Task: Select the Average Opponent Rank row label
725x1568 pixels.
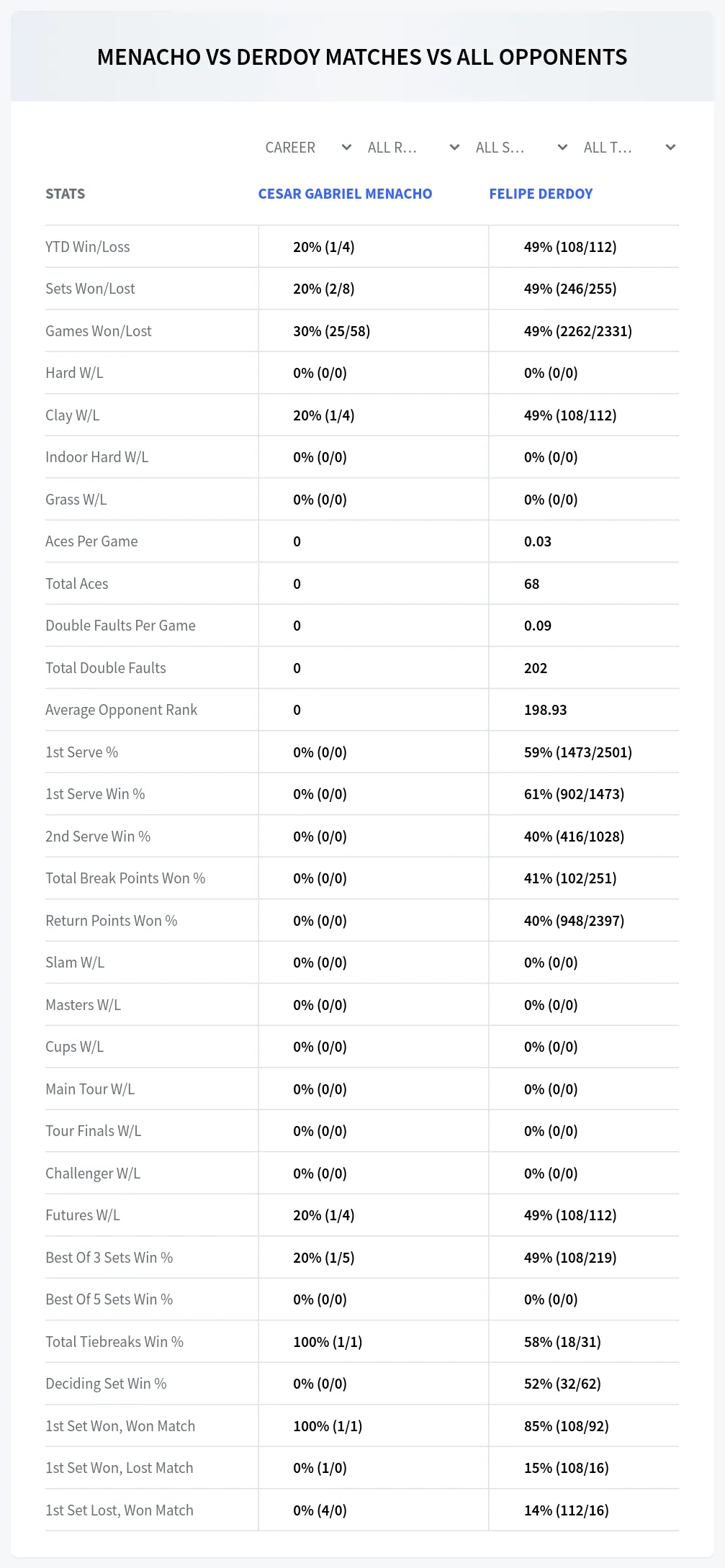Action: click(x=121, y=710)
